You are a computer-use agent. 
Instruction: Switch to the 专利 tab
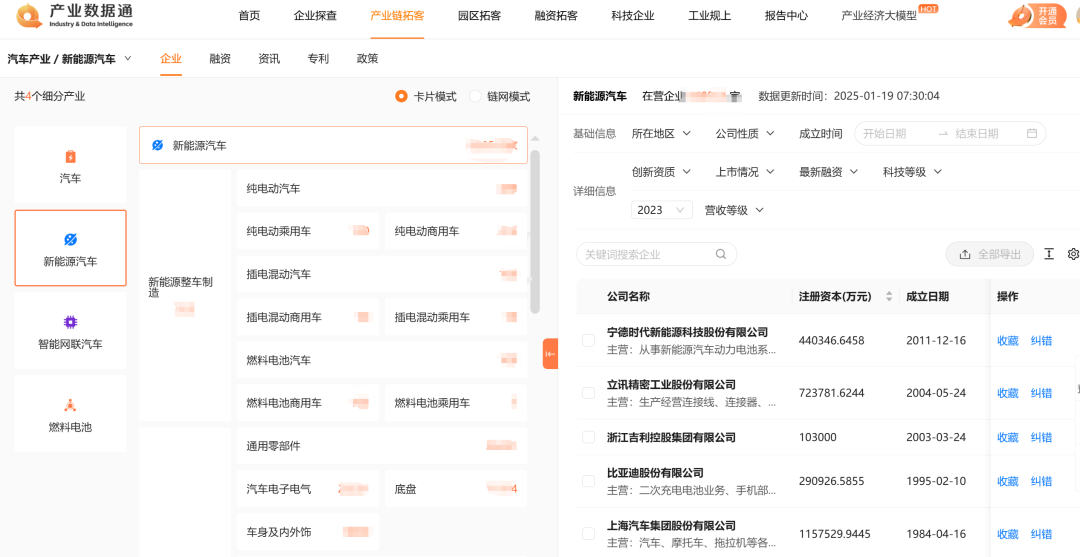pyautogui.click(x=318, y=59)
